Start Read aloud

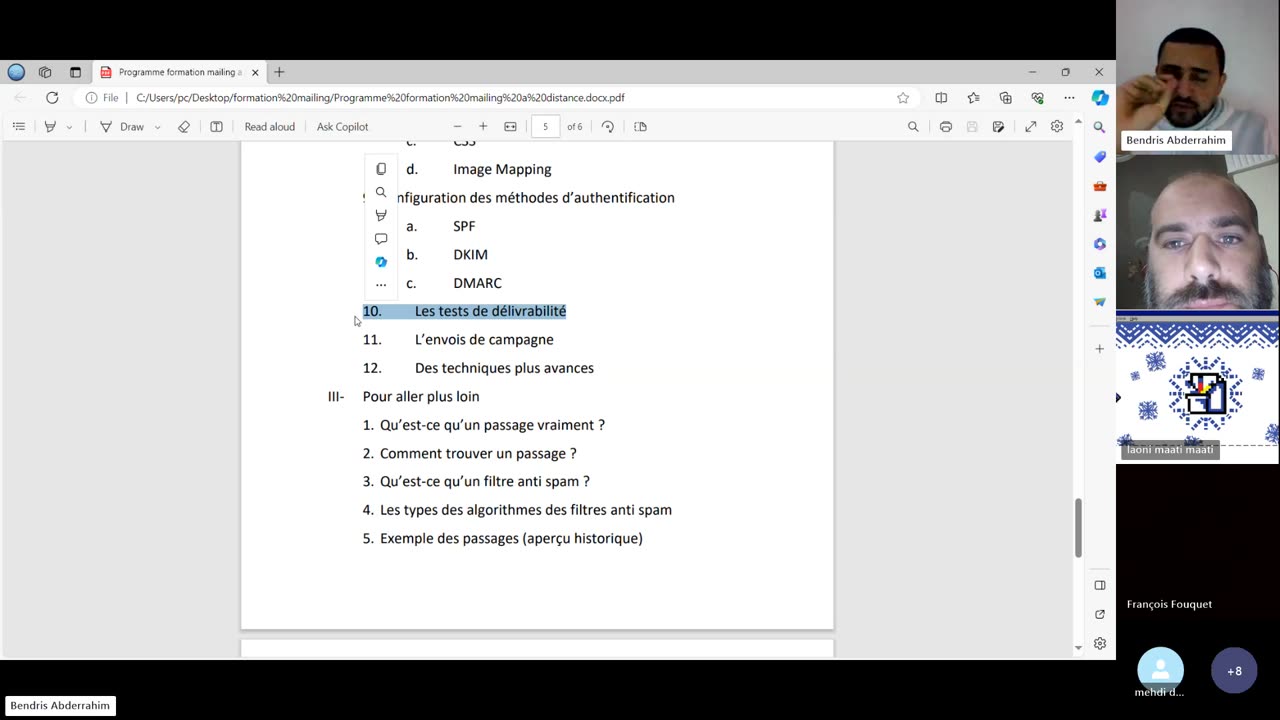coord(269,127)
